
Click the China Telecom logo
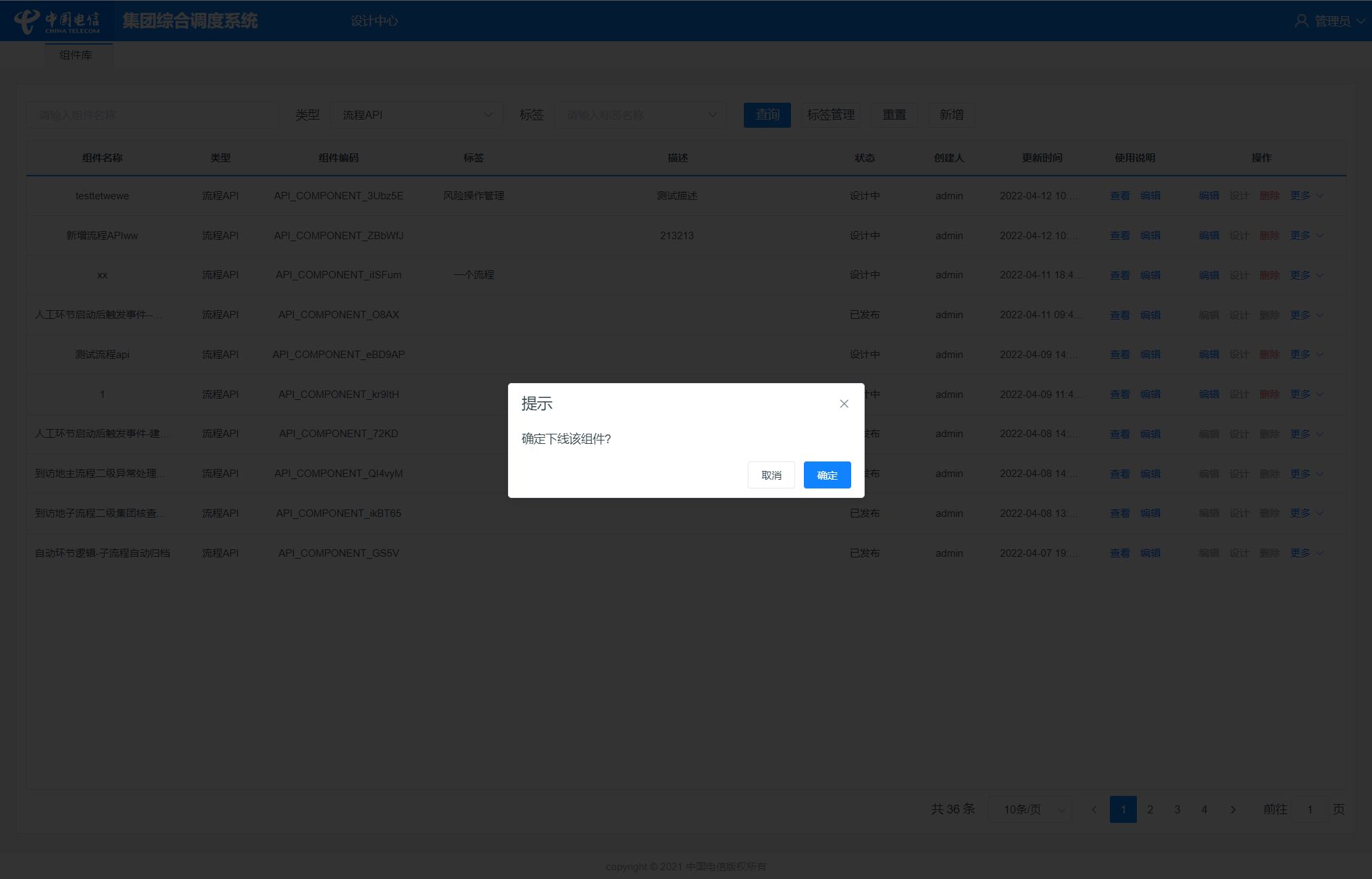(57, 21)
